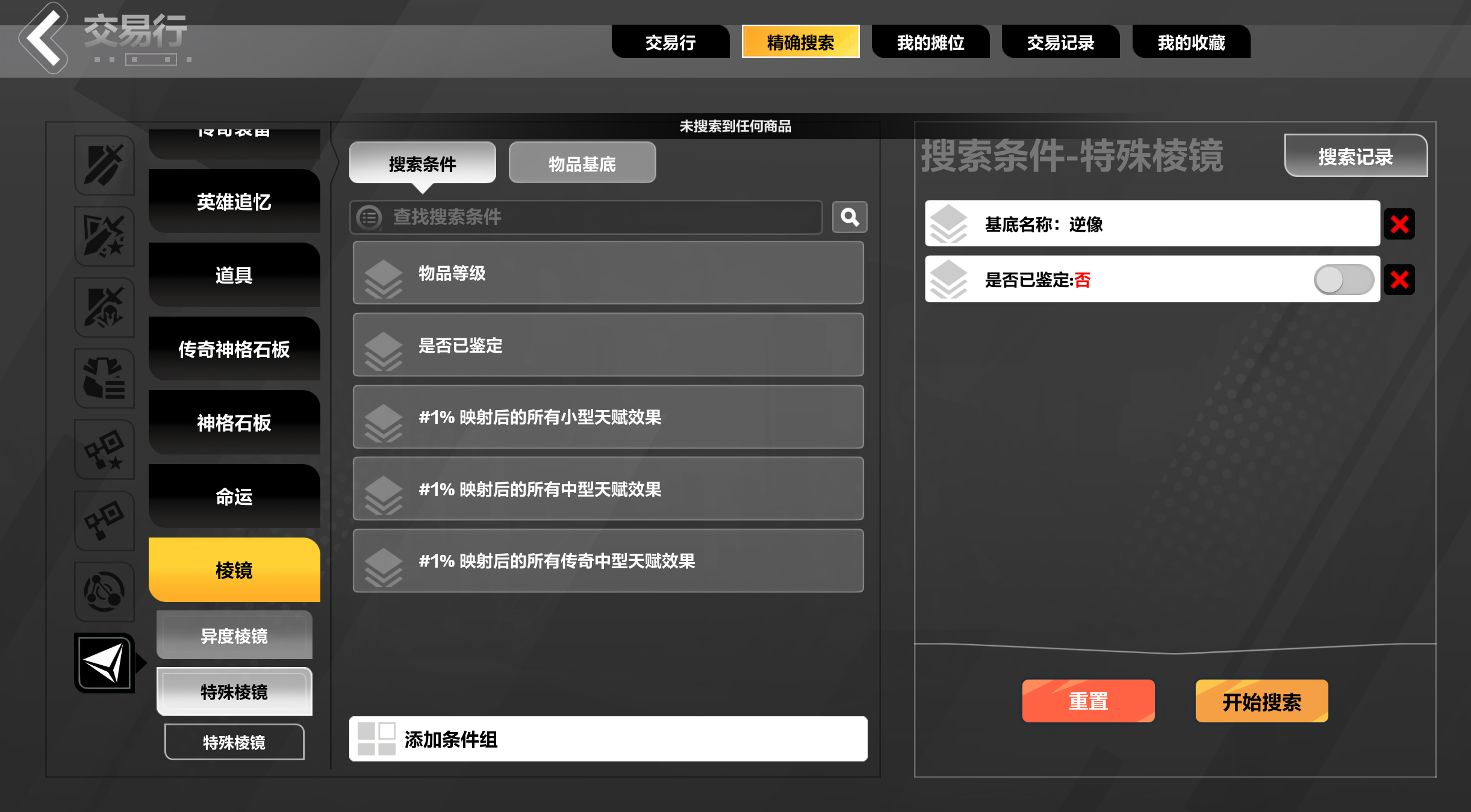Expand the 特殊棱镜 sub-category
The height and width of the screenshot is (812, 1471).
coord(234,692)
